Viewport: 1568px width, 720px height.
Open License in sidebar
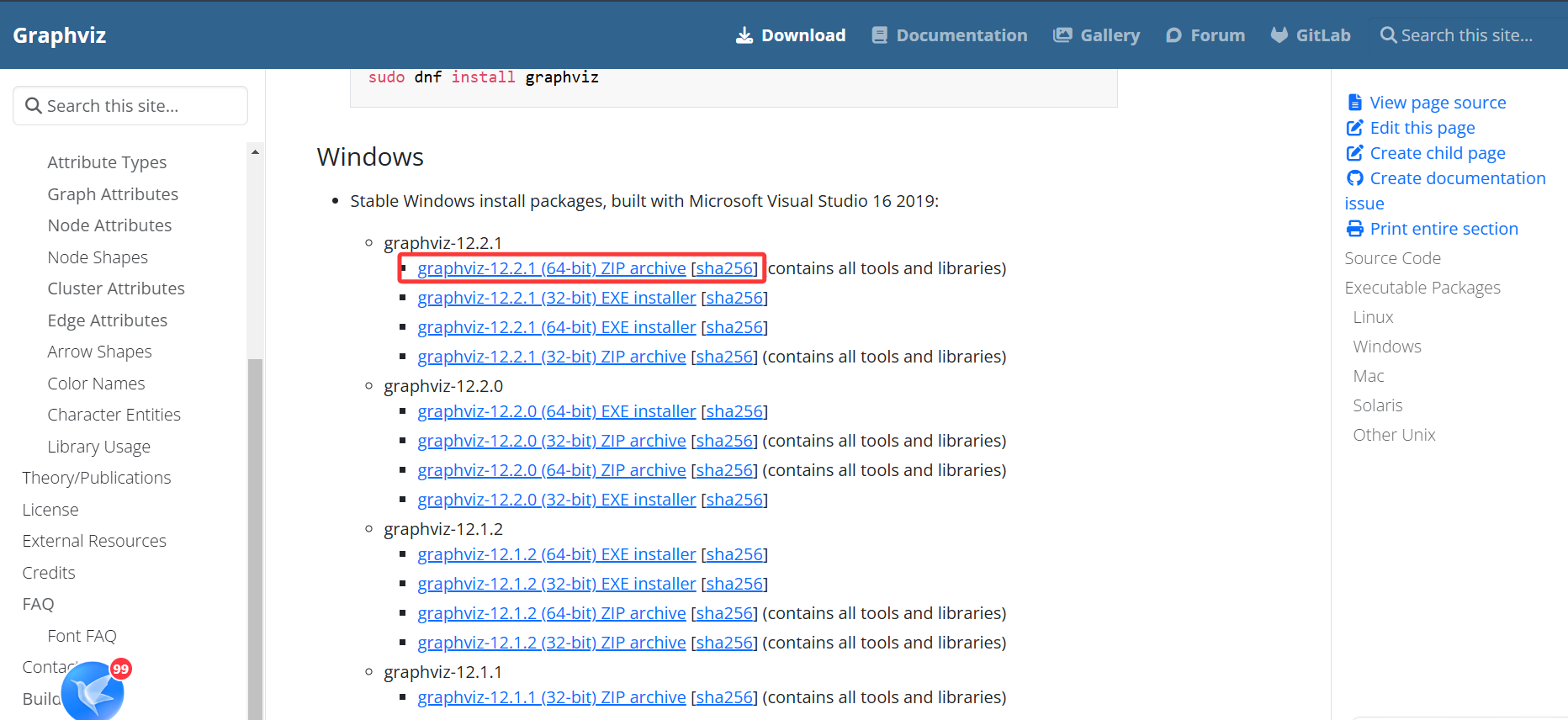[x=50, y=510]
